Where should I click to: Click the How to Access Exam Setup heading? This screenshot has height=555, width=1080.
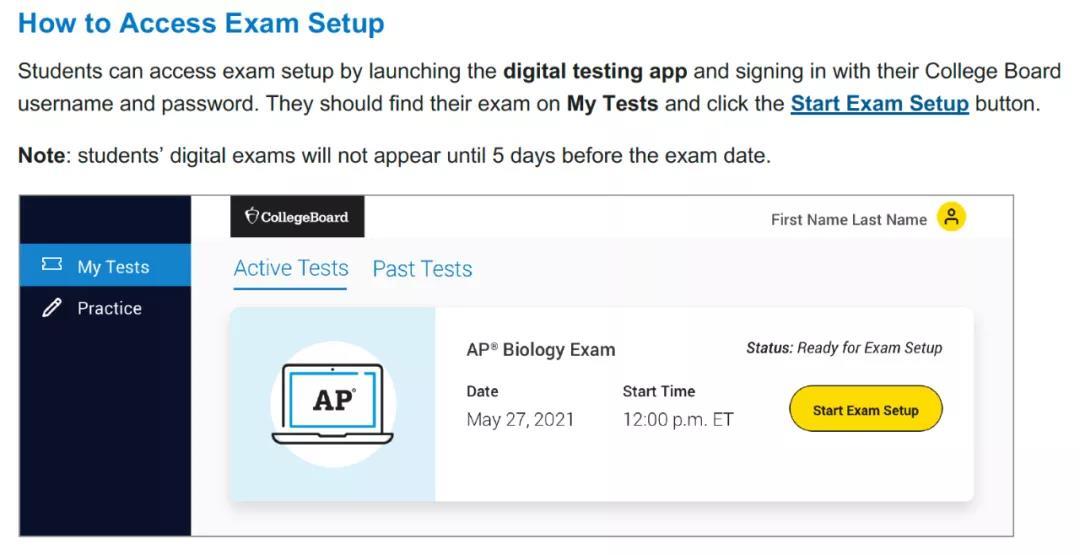pos(201,24)
